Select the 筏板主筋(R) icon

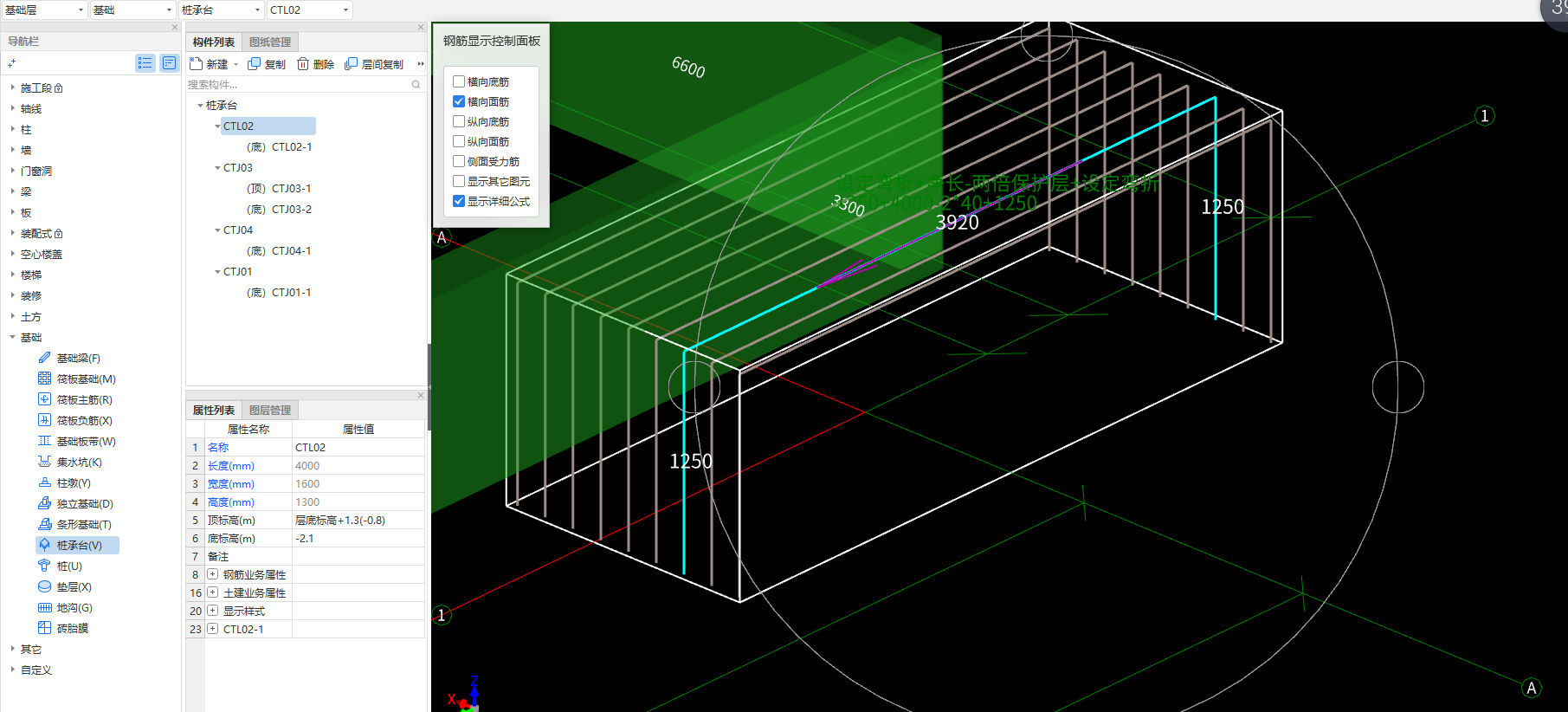[x=44, y=399]
